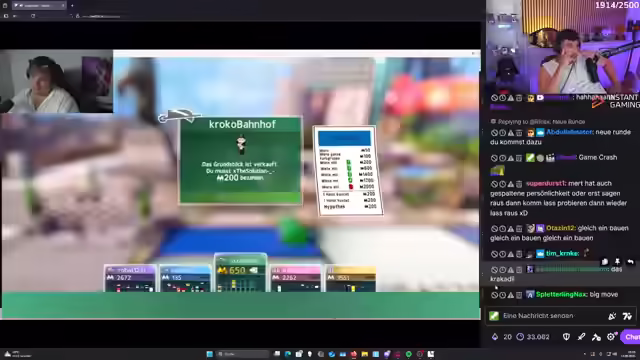The width and height of the screenshot is (640, 360).
Task: Ban the user who wrote "Game Crash"
Action: click(x=494, y=158)
